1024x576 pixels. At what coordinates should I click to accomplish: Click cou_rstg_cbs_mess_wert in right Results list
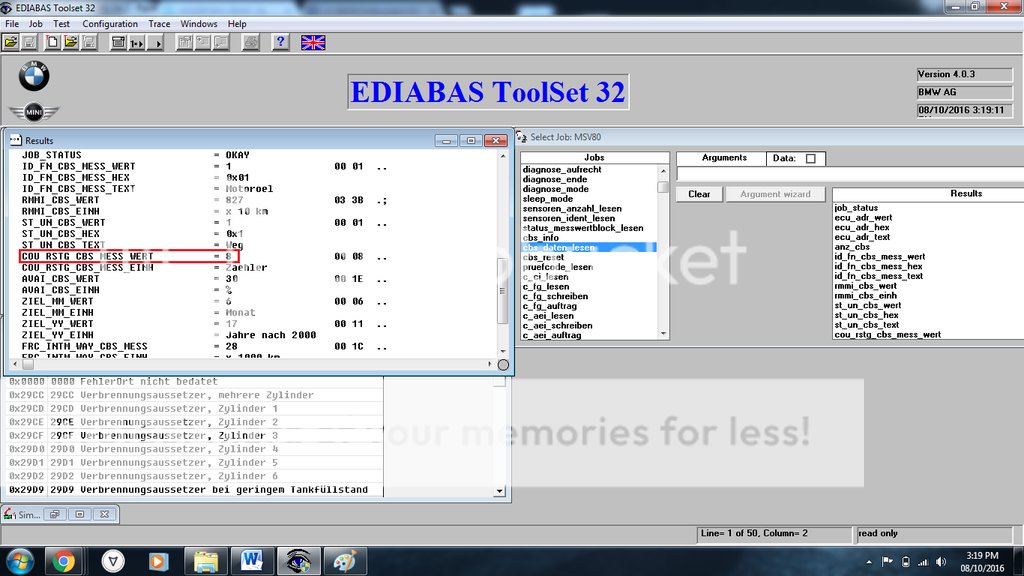tap(888, 334)
